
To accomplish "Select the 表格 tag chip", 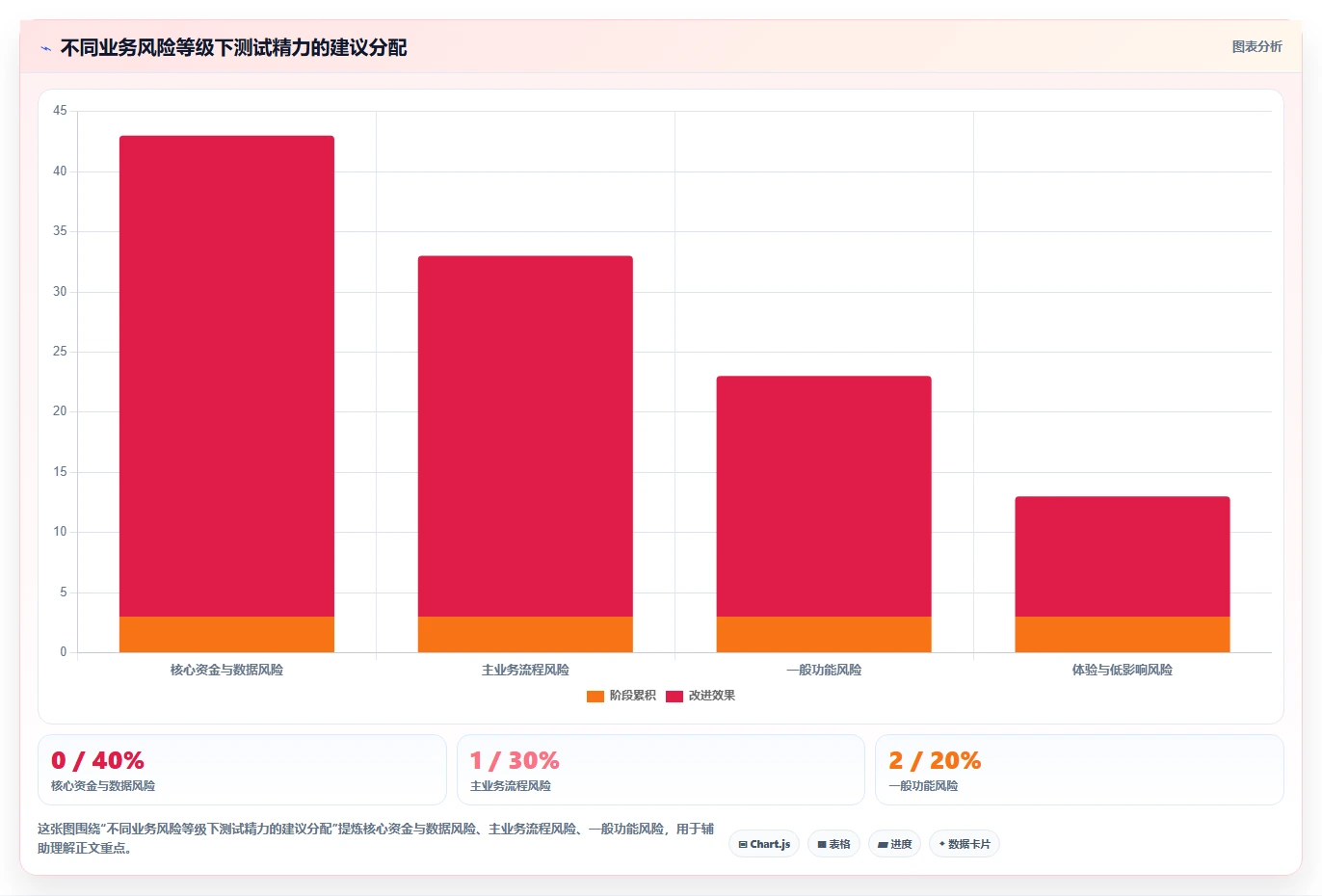I will (833, 844).
